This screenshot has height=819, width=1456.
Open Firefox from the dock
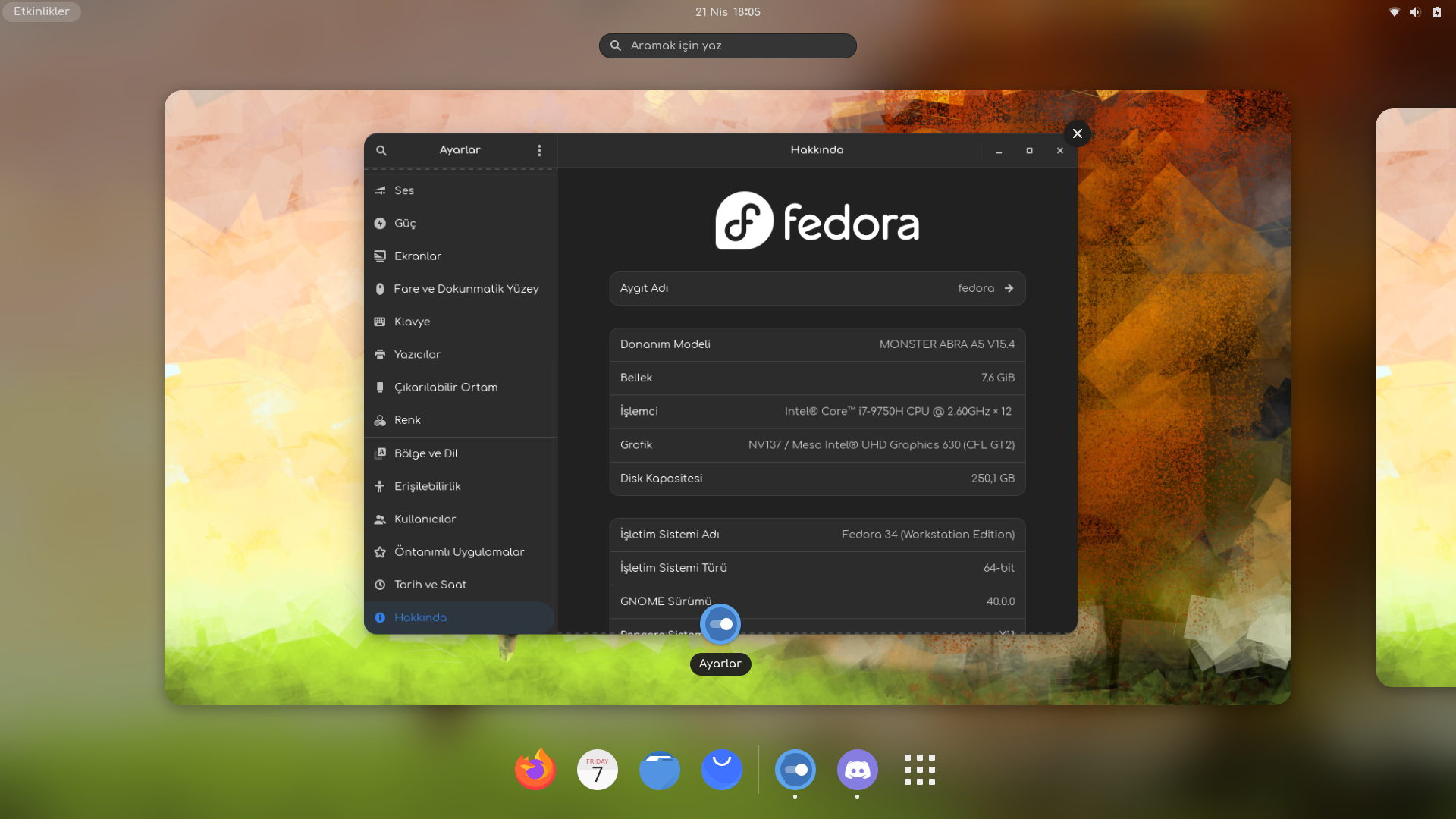535,770
